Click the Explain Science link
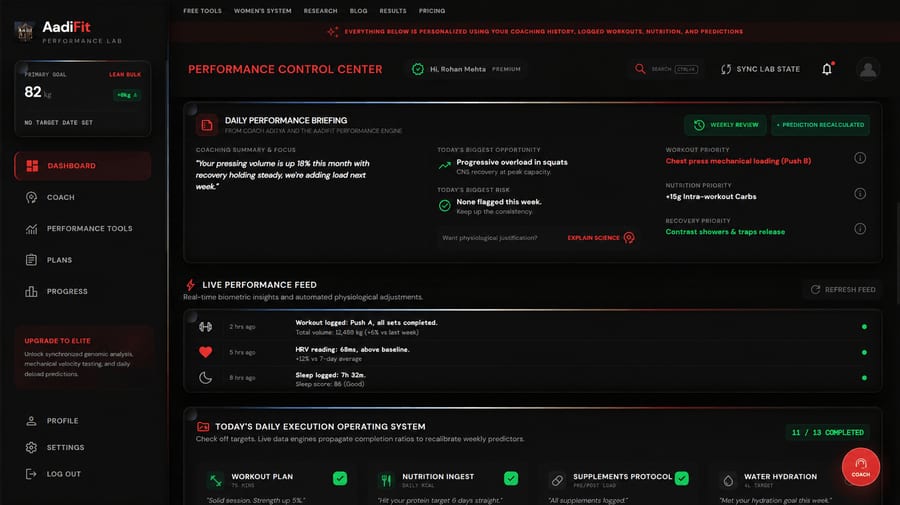This screenshot has height=505, width=900. tap(600, 238)
